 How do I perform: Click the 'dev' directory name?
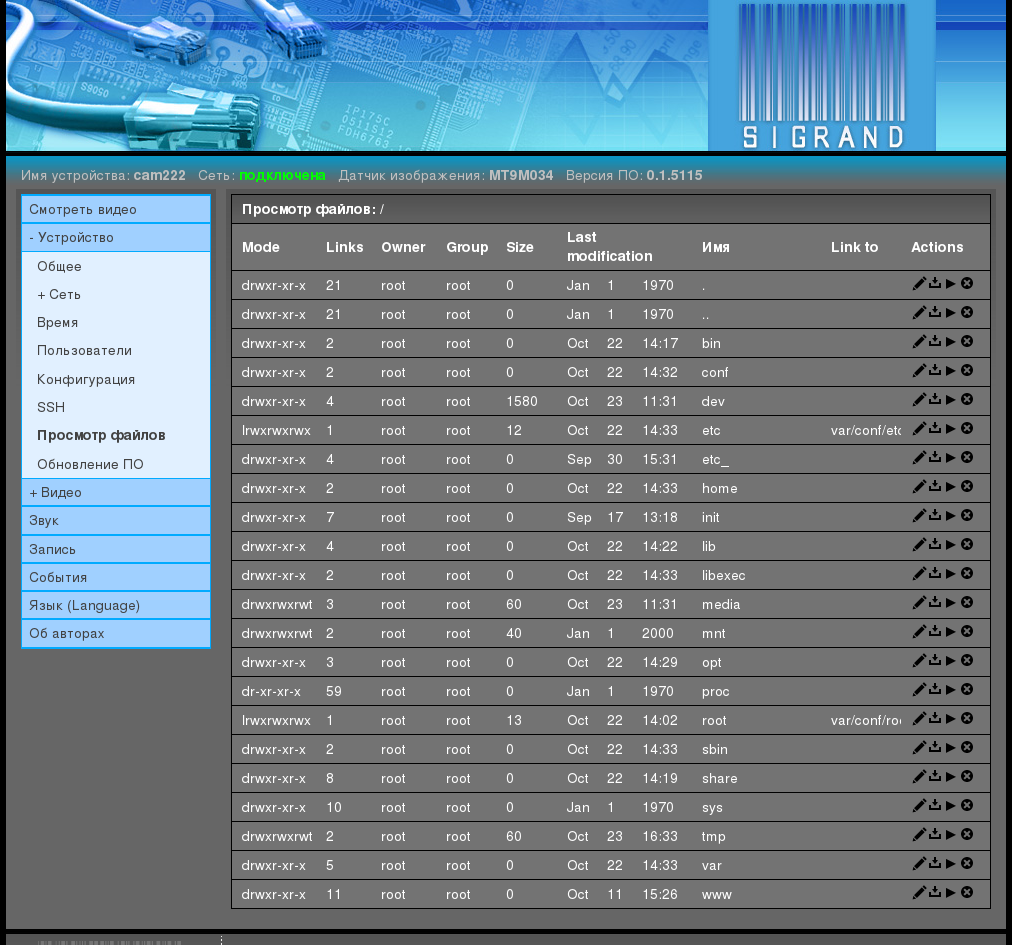tap(713, 401)
